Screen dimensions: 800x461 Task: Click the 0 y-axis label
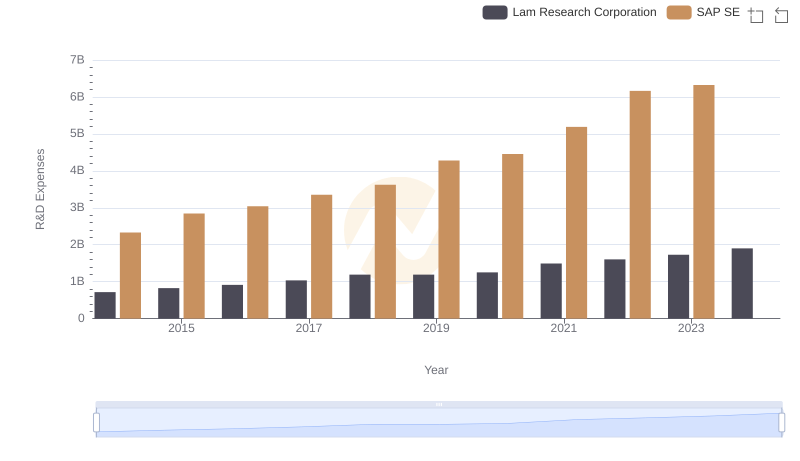(x=81, y=318)
